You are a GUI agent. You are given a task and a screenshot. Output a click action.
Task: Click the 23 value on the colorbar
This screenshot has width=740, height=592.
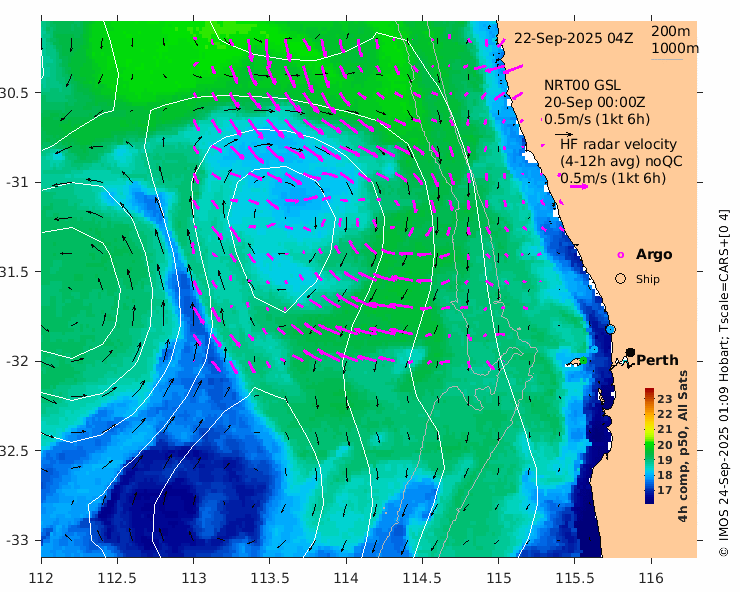coord(664,399)
